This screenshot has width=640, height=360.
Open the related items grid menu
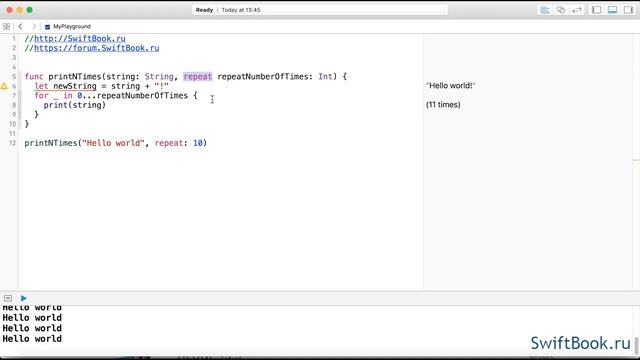(x=7, y=27)
